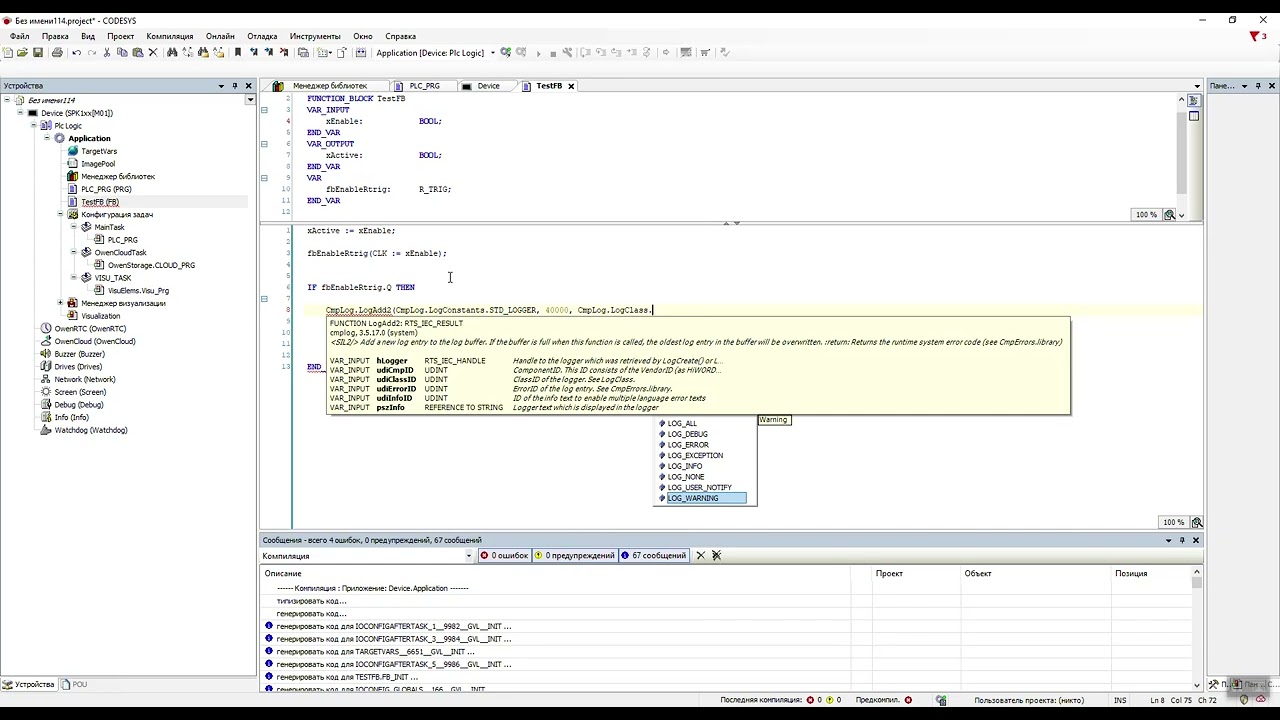Open the Отладка menu
Viewport: 1280px width, 720px height.
coord(262,36)
